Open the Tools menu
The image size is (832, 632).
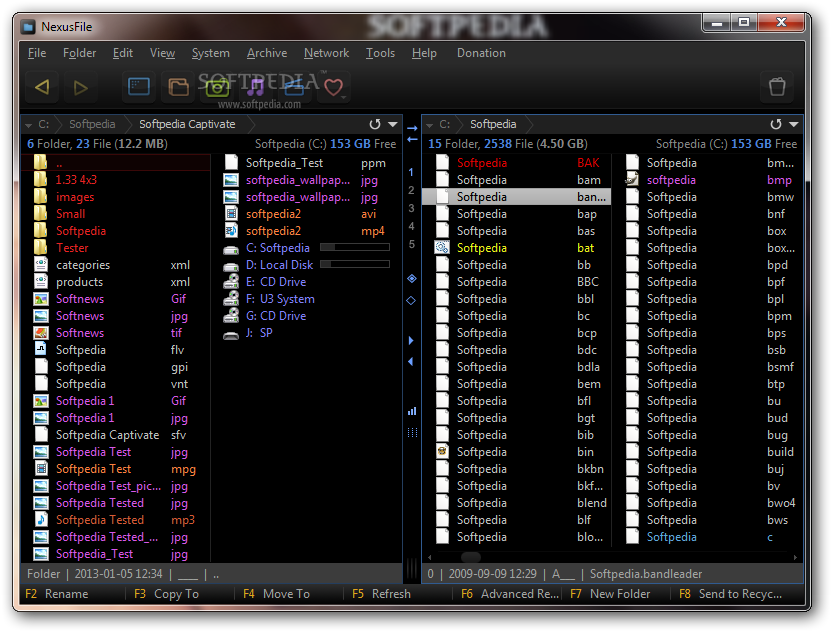point(380,53)
